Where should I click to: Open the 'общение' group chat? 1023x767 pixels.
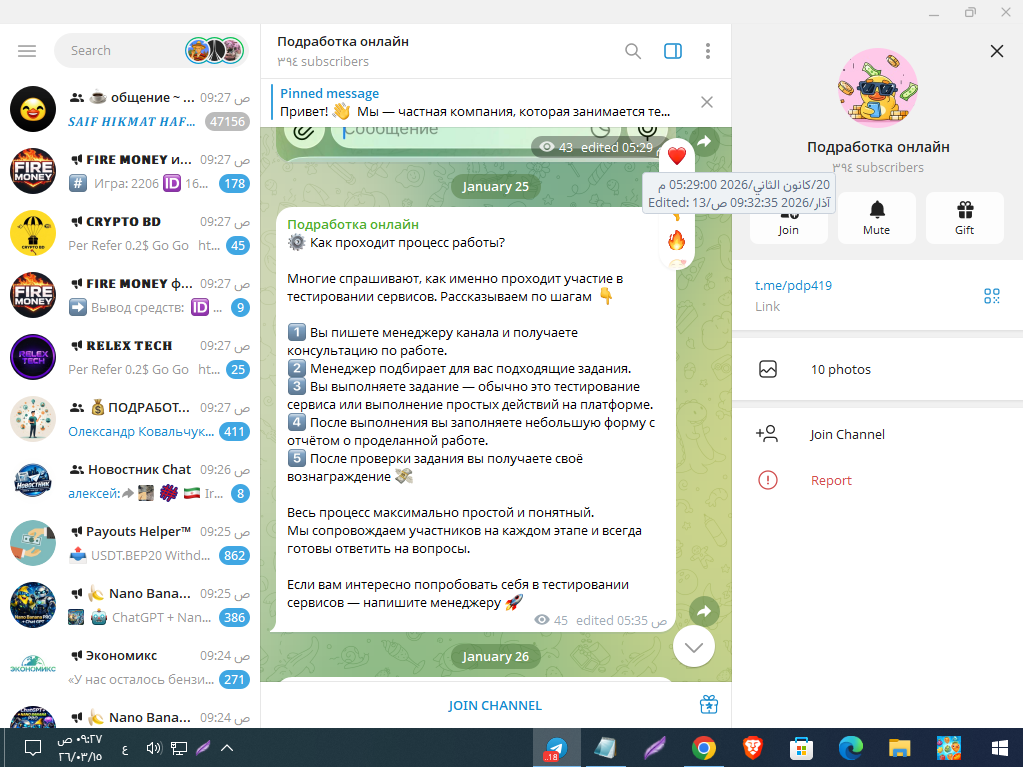click(130, 109)
